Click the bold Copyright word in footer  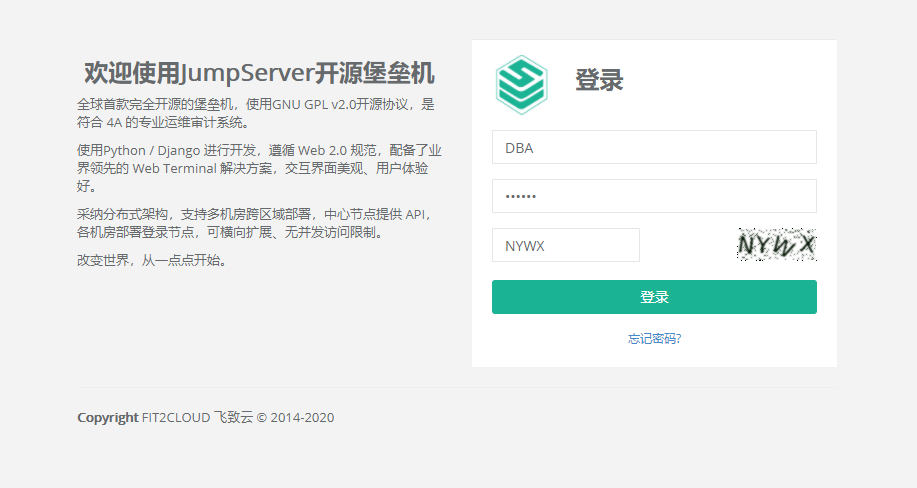(107, 418)
